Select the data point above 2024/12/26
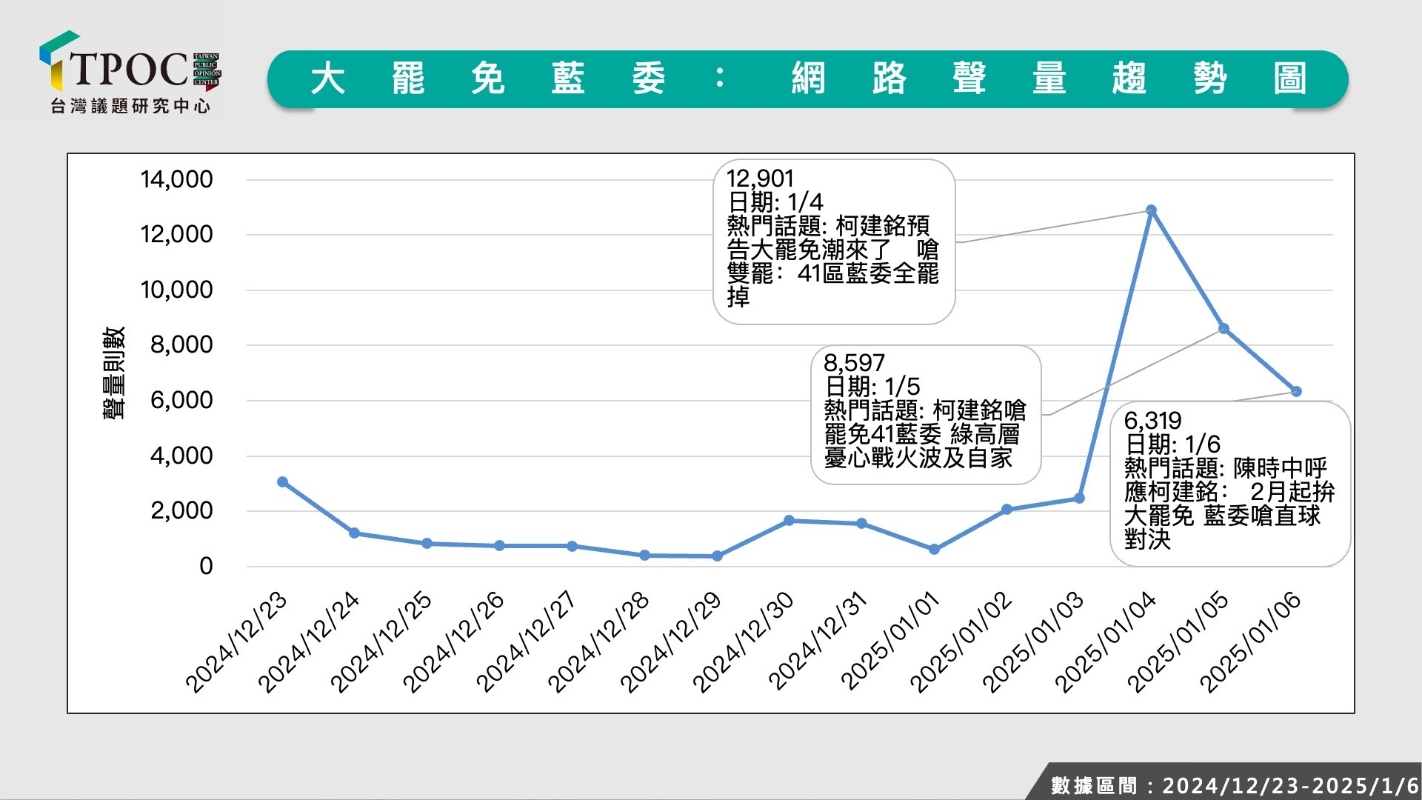This screenshot has width=1422, height=800. (500, 545)
